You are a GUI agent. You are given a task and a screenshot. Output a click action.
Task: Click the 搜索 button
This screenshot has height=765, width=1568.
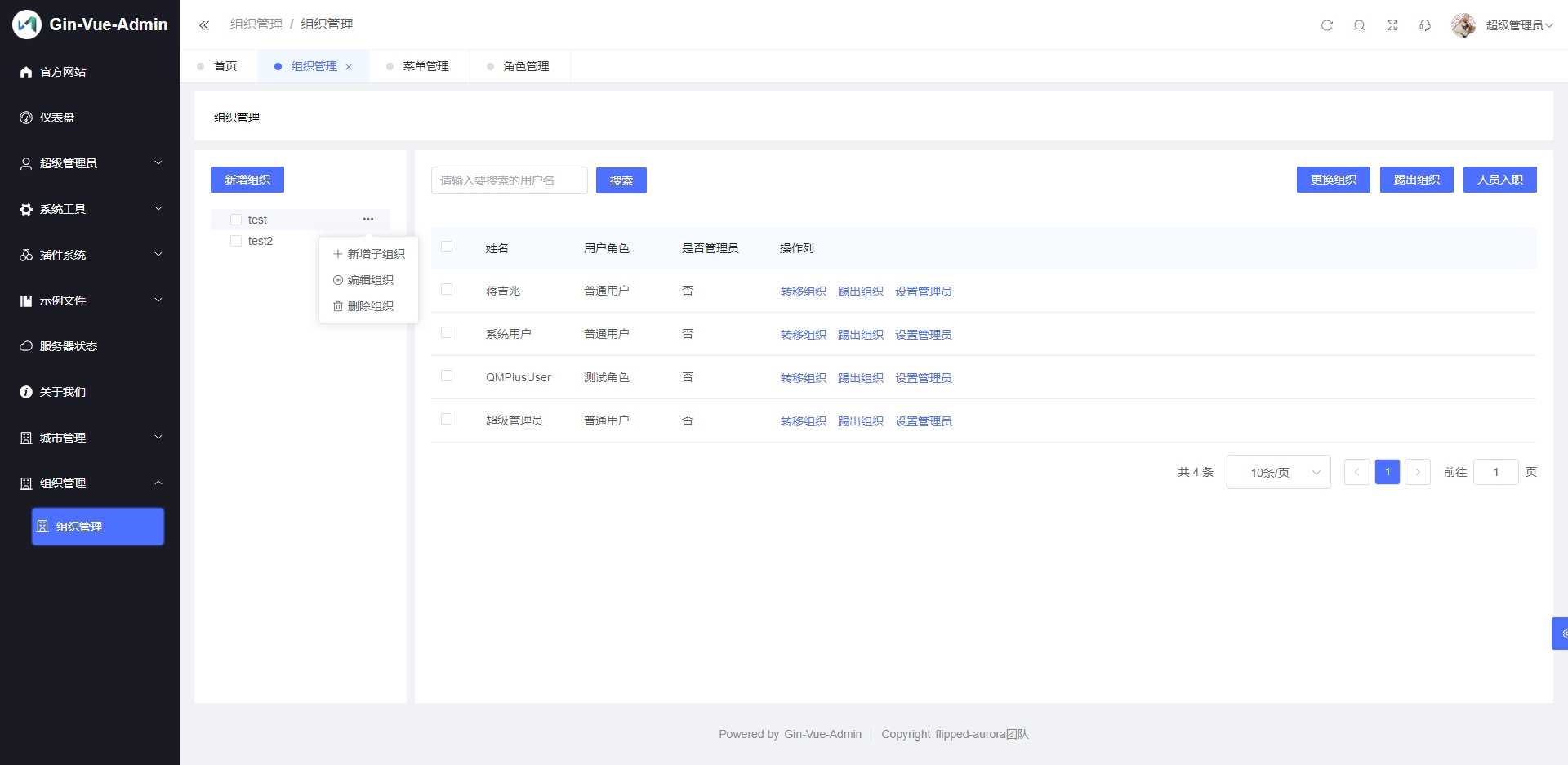pyautogui.click(x=621, y=180)
